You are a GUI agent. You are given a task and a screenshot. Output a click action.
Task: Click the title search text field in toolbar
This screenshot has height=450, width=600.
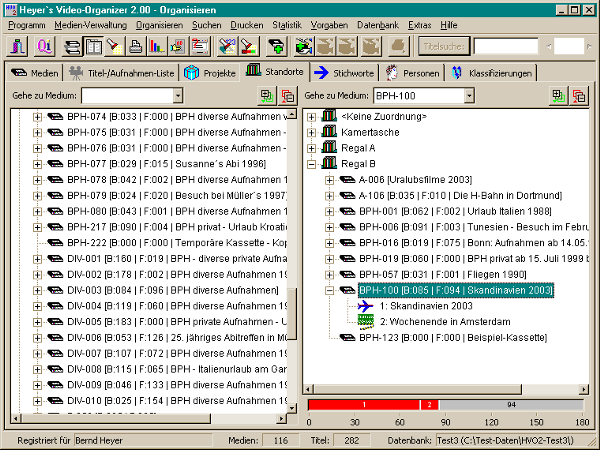tap(507, 46)
